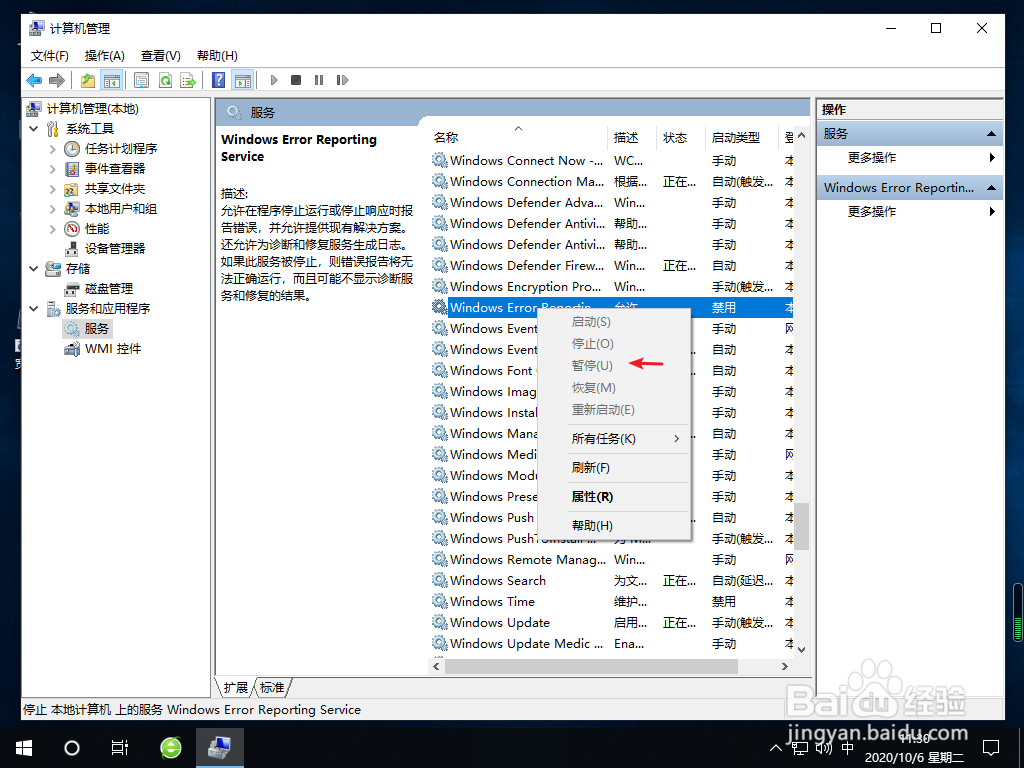Open the 查看(V) menu
The image size is (1024, 768).
[x=161, y=56]
